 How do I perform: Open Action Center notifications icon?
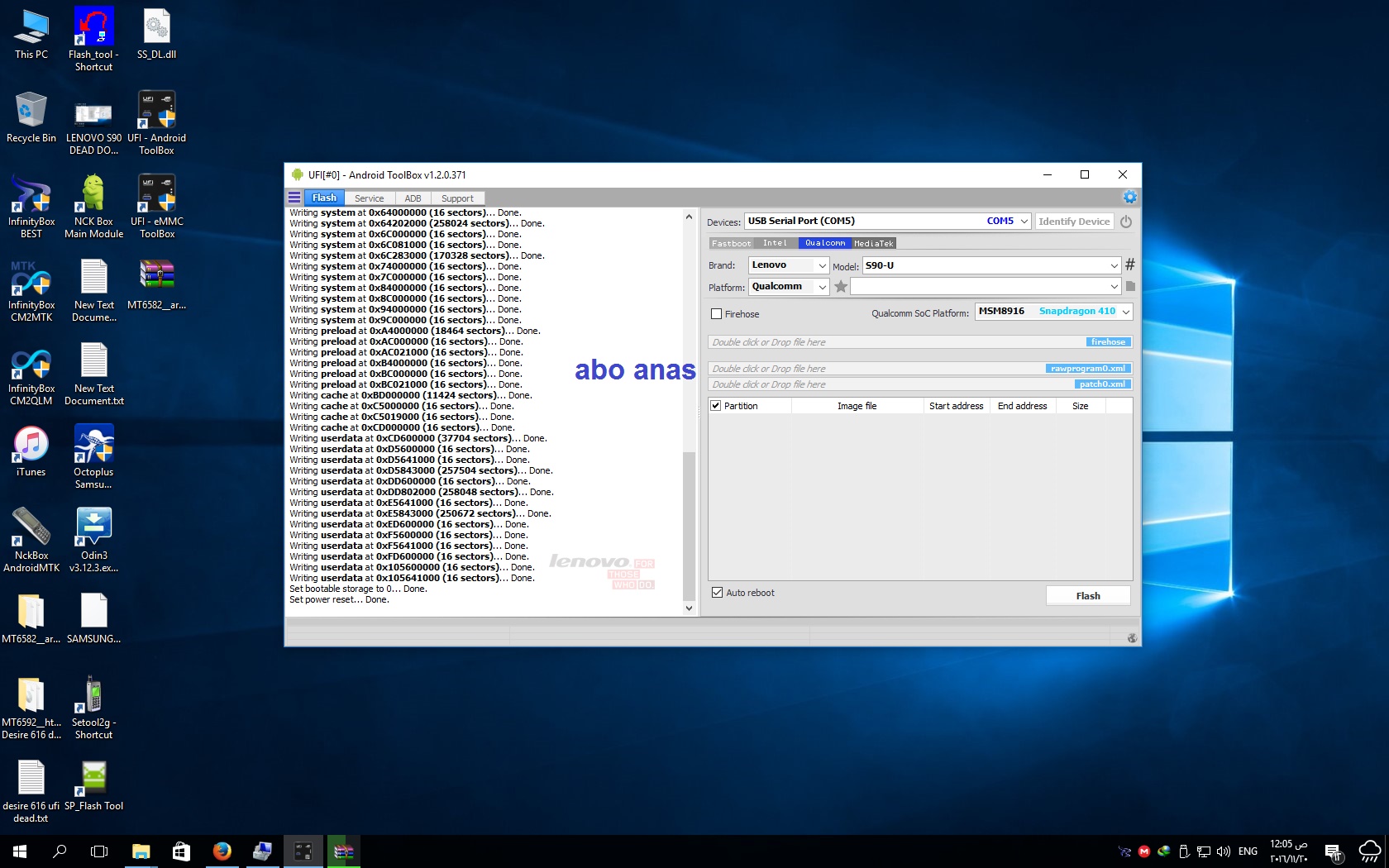tap(1332, 851)
